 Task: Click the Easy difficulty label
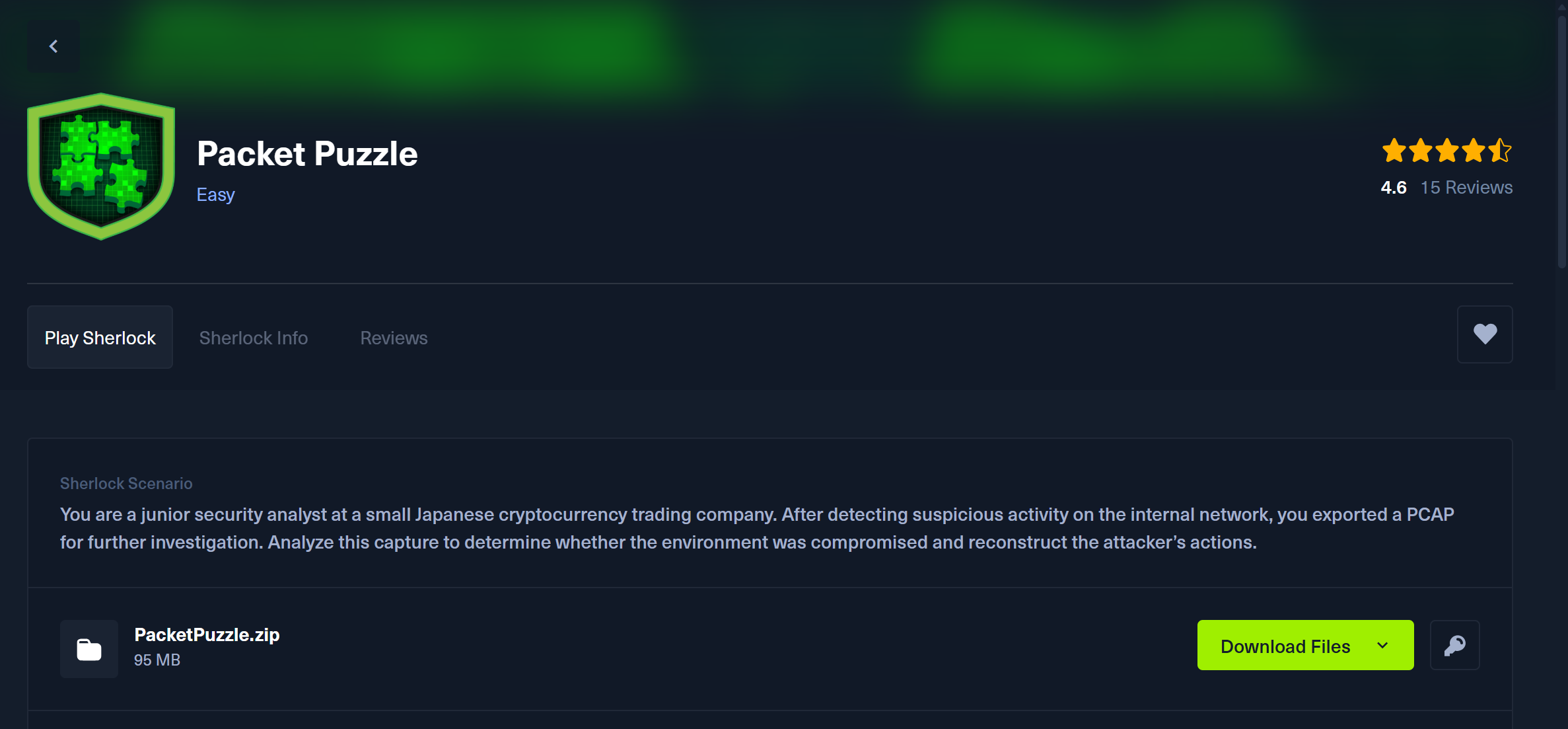[215, 194]
